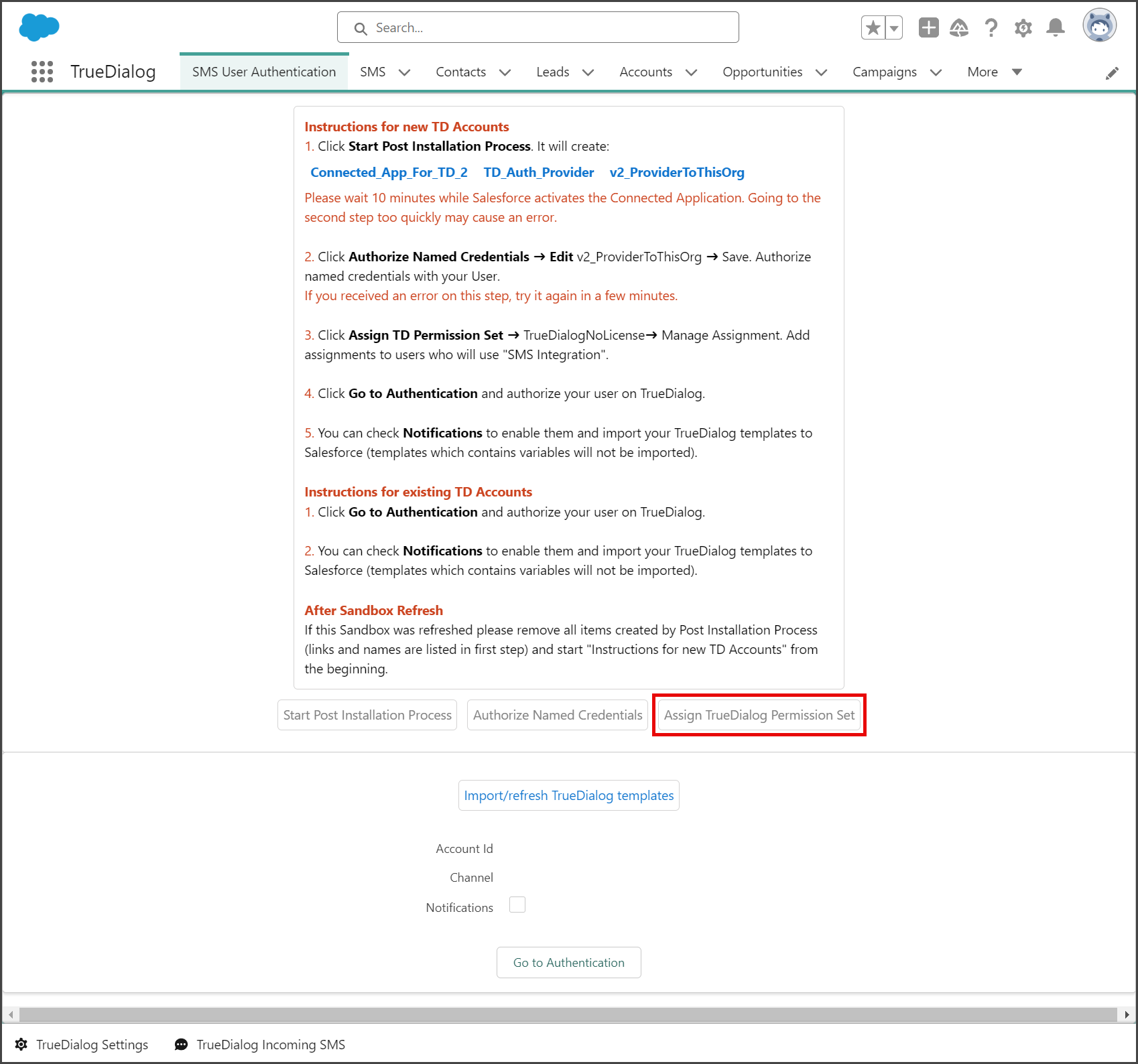Screen dimensions: 1138x1064
Task: Click the Instructions for existing TD Accounts heading
Action: (418, 492)
